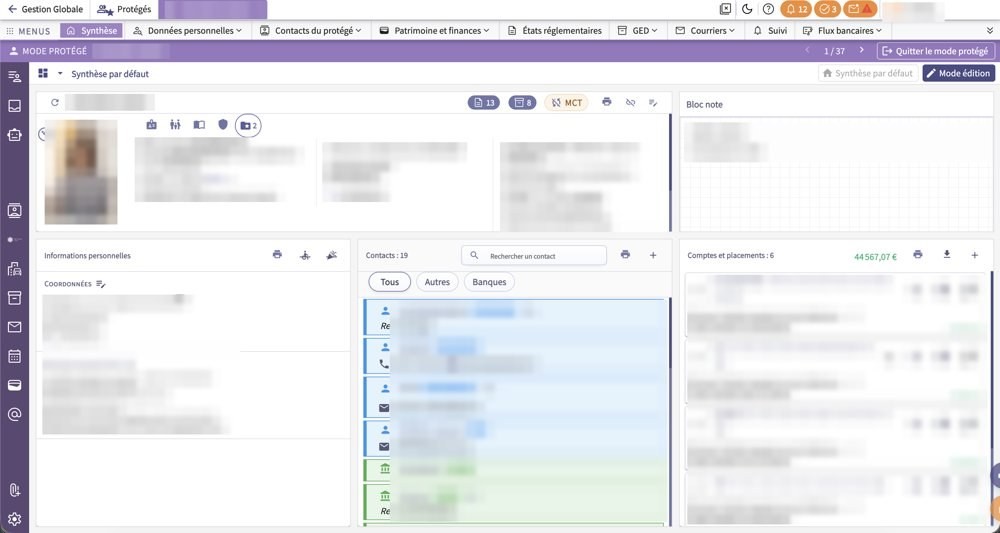
Task: Open the Suivi menu item
Action: [770, 31]
